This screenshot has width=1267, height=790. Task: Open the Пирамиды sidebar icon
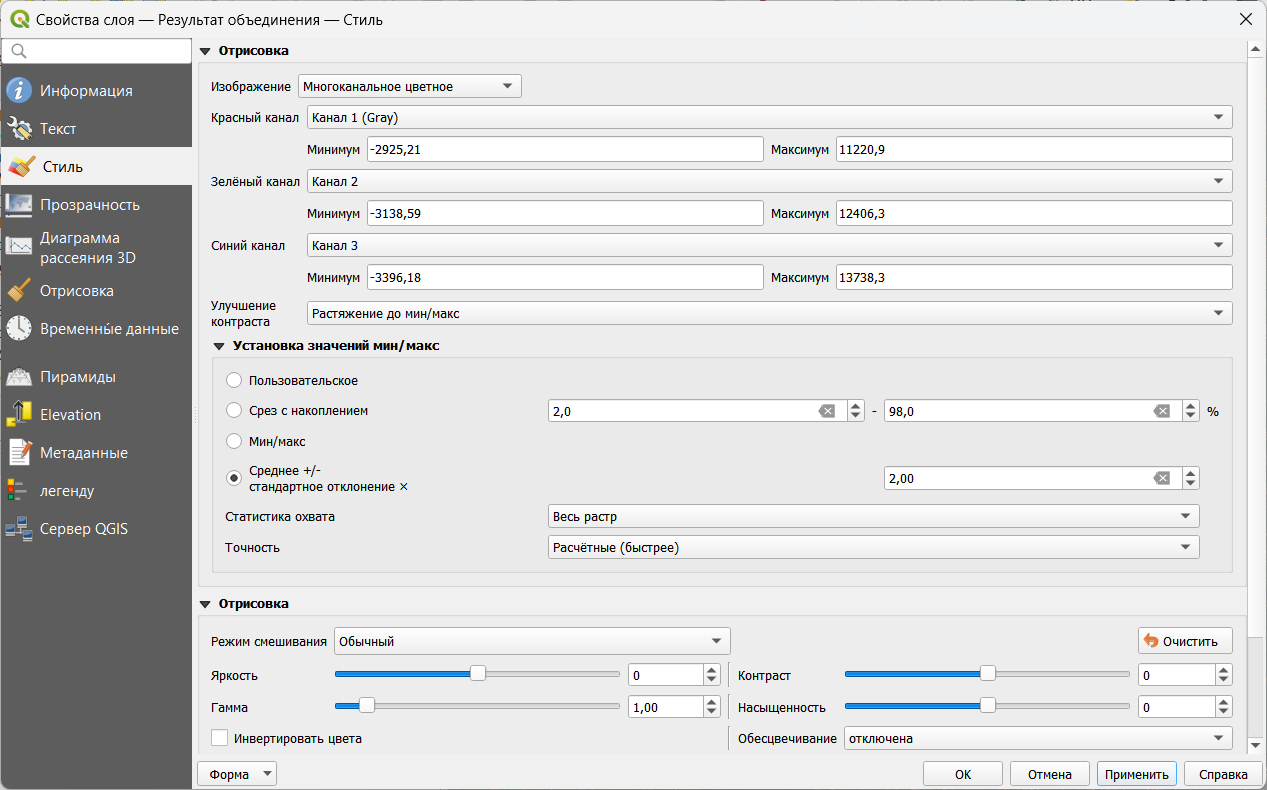pos(19,377)
